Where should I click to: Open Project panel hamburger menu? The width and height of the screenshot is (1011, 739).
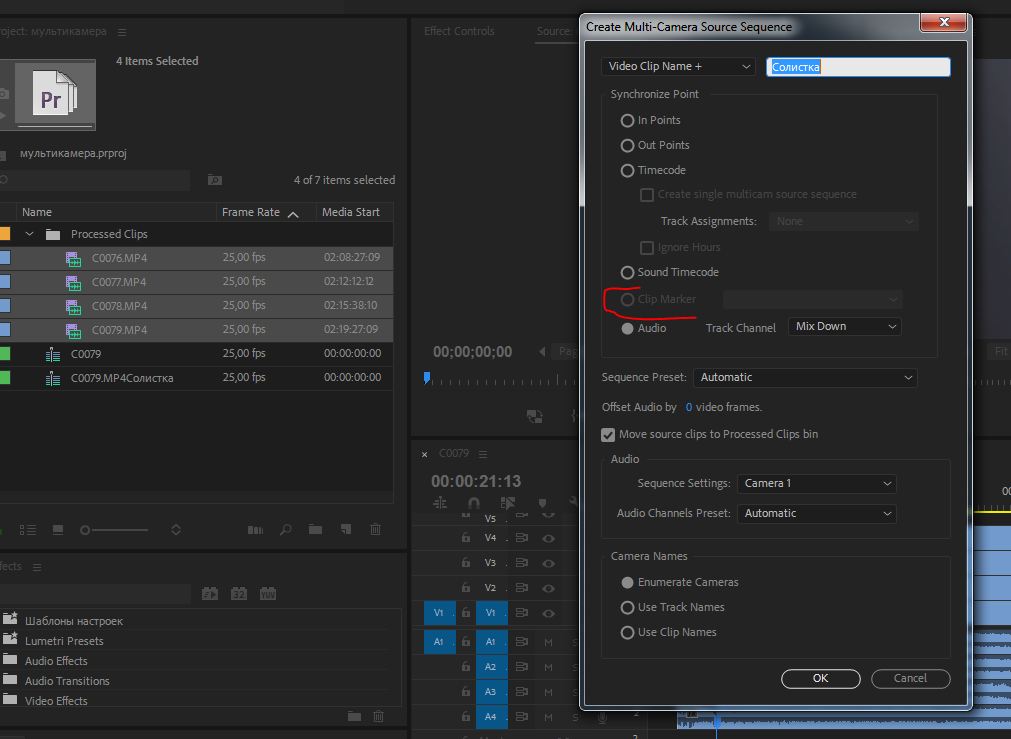tap(122, 32)
